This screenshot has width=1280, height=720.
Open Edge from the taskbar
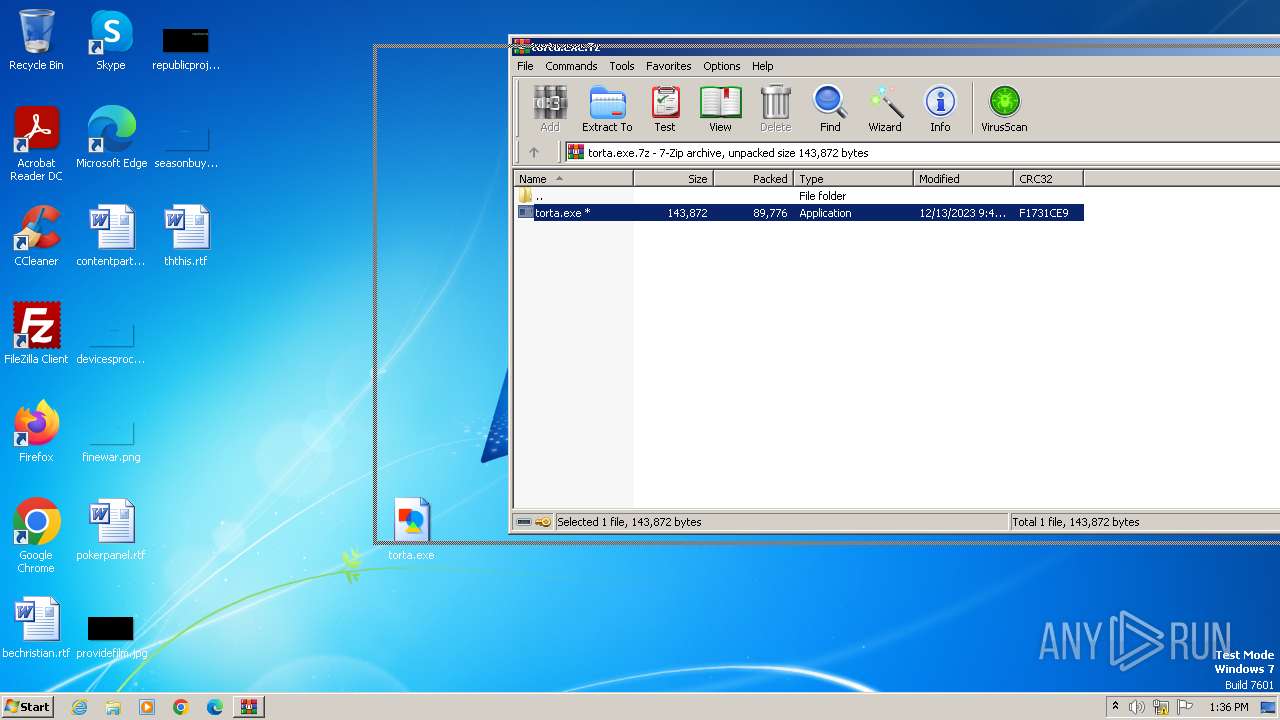pyautogui.click(x=215, y=707)
